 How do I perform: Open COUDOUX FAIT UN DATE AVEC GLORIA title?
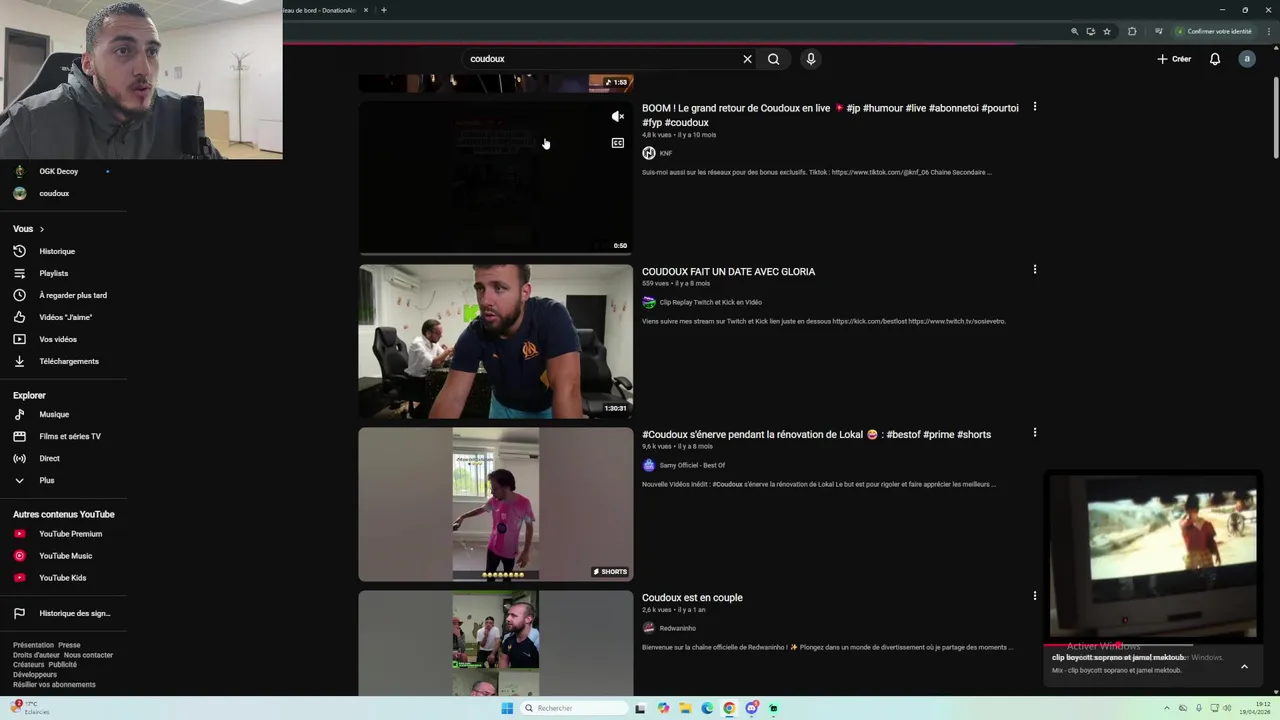click(728, 272)
